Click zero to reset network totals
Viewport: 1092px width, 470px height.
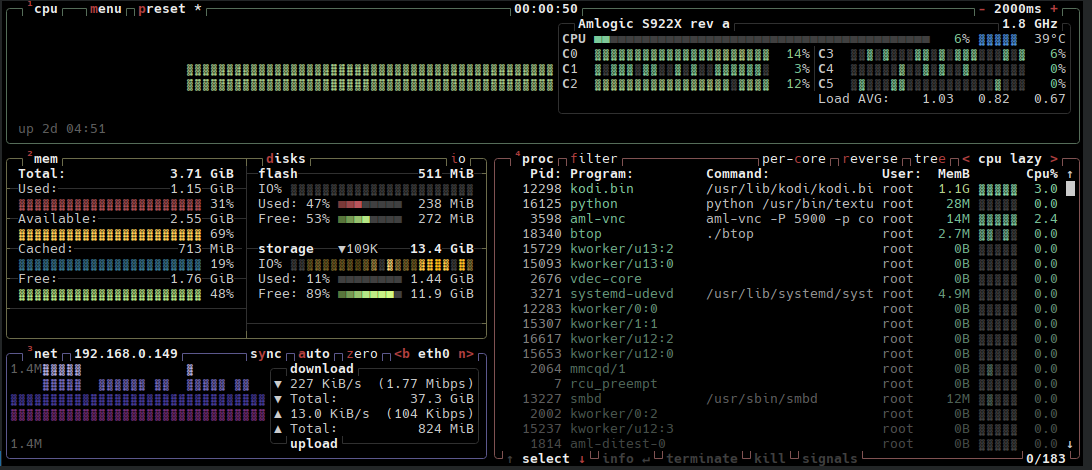pyautogui.click(x=361, y=354)
